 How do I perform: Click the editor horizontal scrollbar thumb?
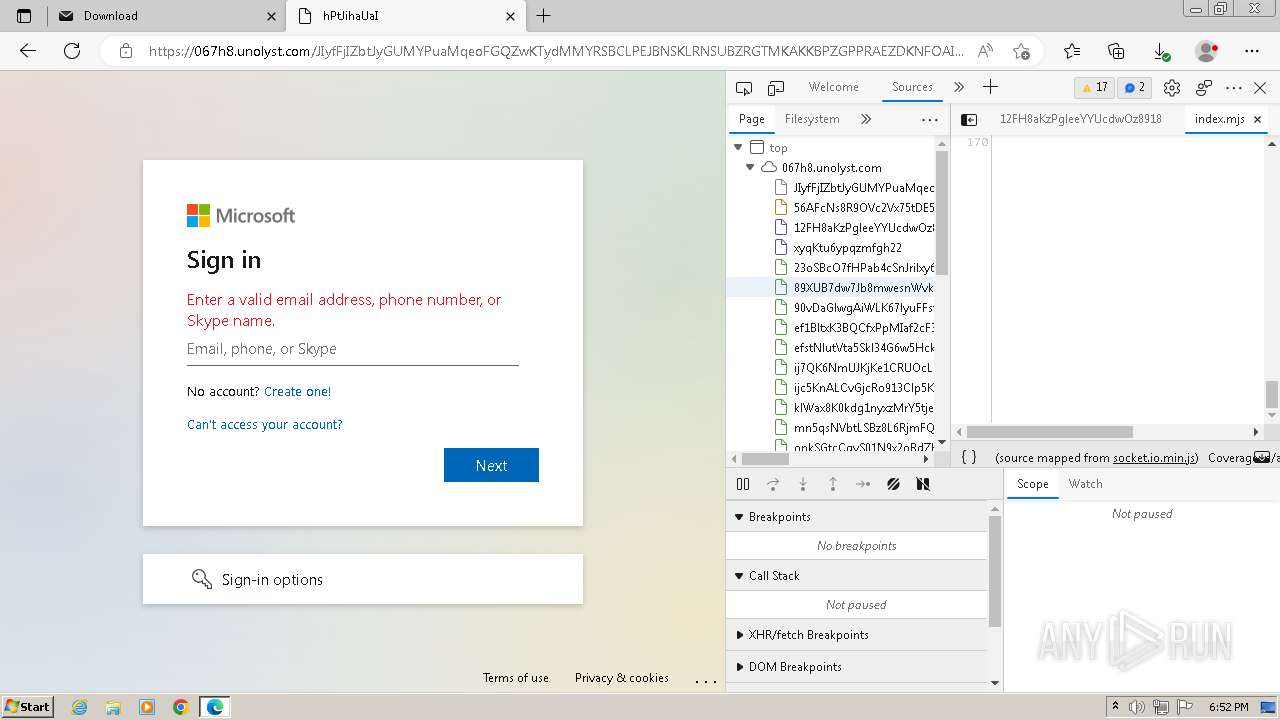click(1049, 432)
